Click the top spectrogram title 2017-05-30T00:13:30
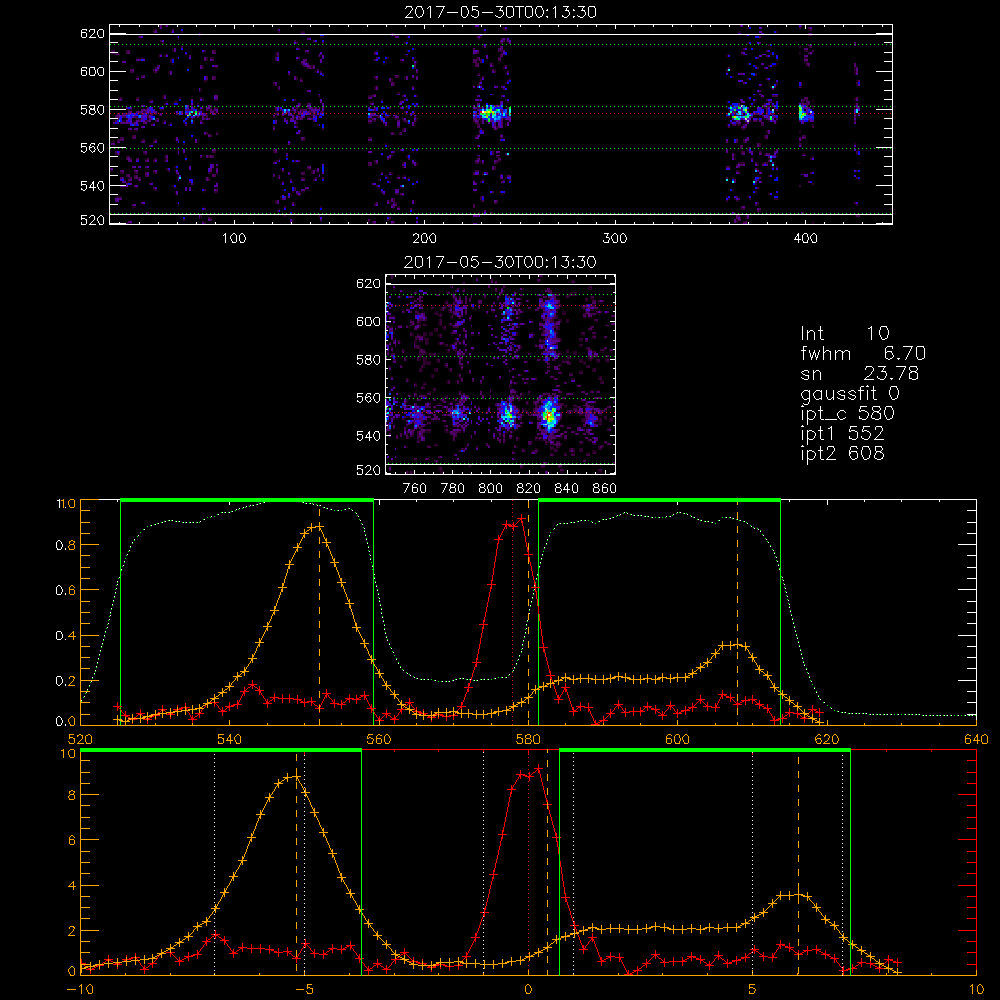 pyautogui.click(x=500, y=12)
